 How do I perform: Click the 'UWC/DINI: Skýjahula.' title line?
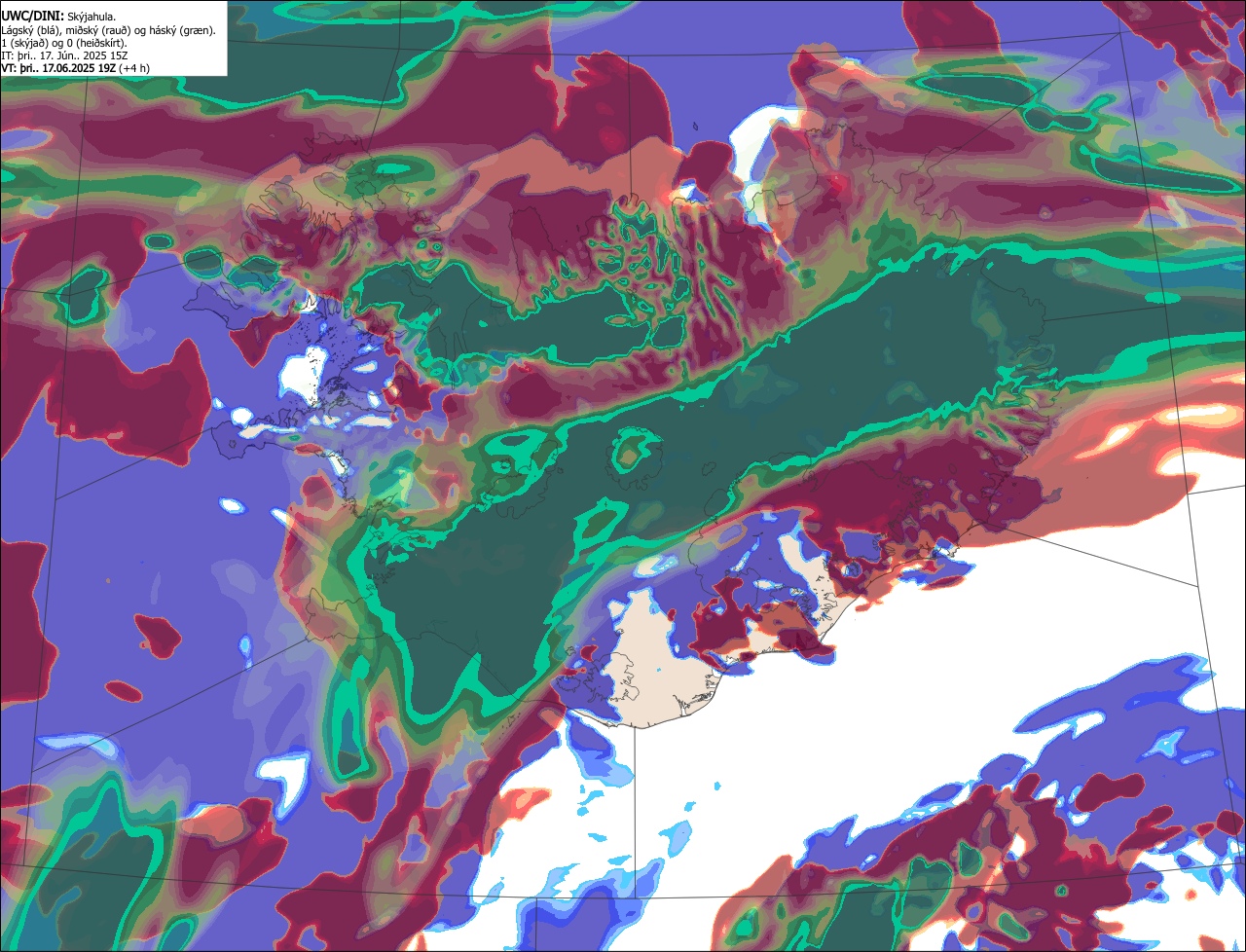pyautogui.click(x=59, y=17)
